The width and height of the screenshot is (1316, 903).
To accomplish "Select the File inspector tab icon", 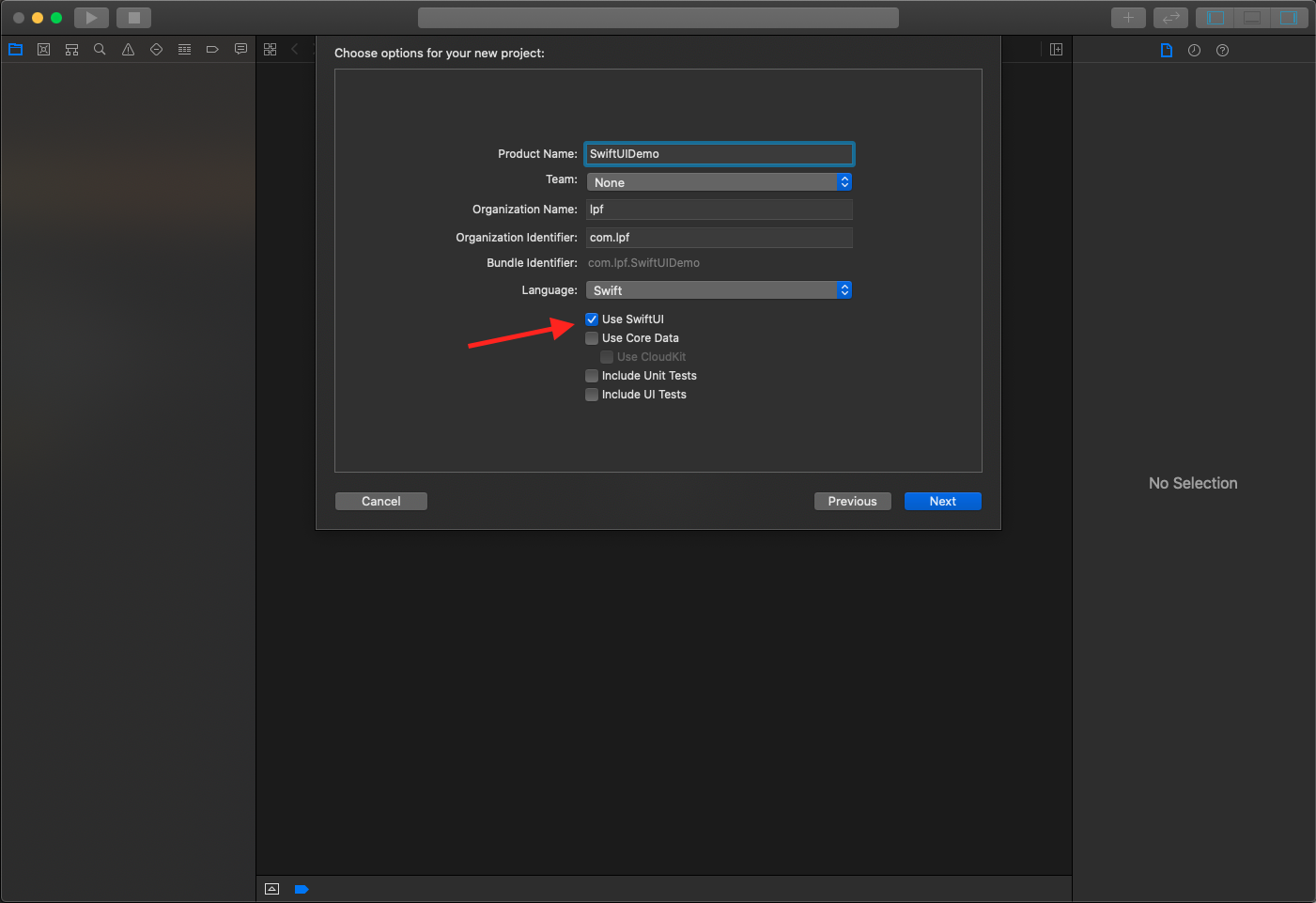I will (1166, 51).
